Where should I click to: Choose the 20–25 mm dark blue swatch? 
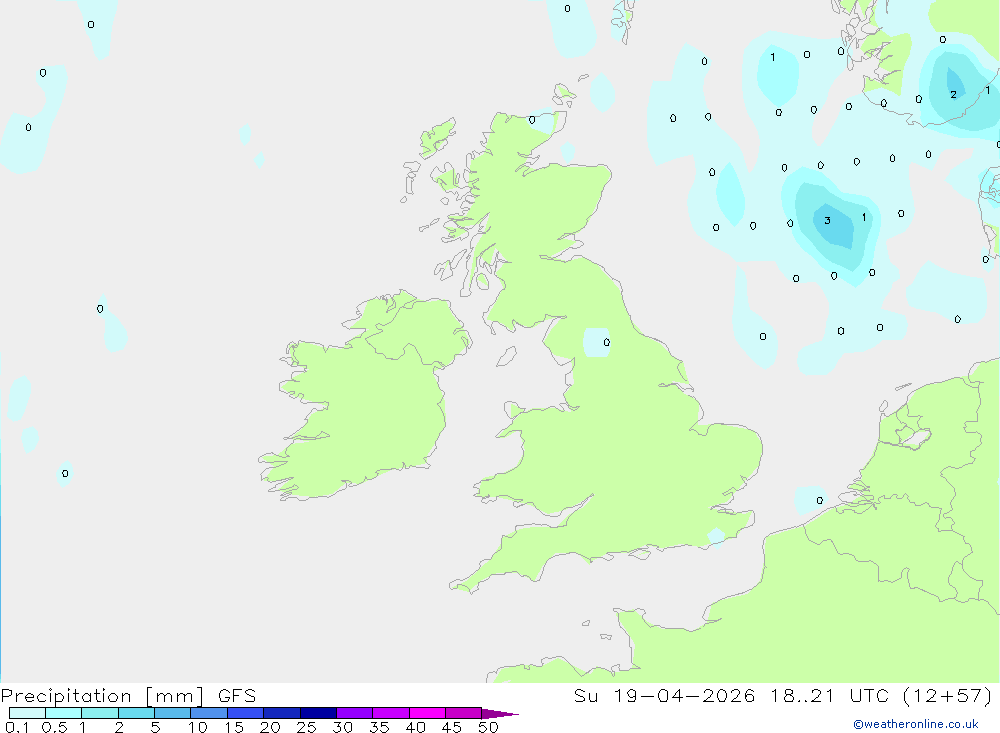coord(282,713)
